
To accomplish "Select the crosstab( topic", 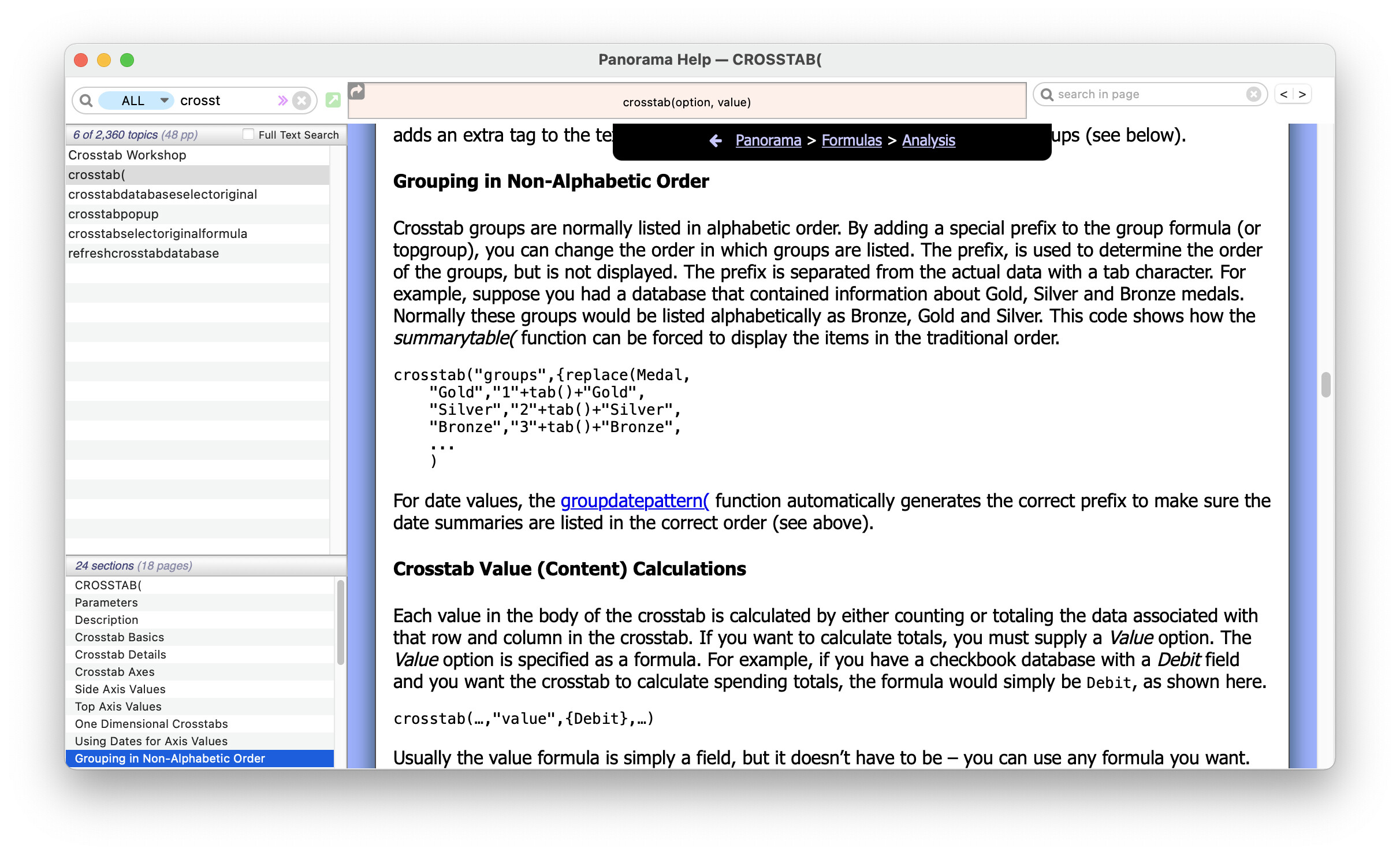I will coord(198,174).
